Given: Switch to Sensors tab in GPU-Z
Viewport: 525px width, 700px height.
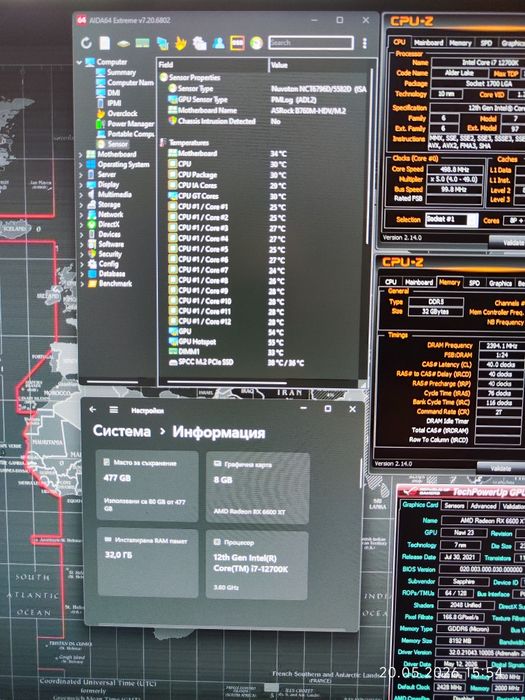Looking at the screenshot, I should pyautogui.click(x=454, y=505).
